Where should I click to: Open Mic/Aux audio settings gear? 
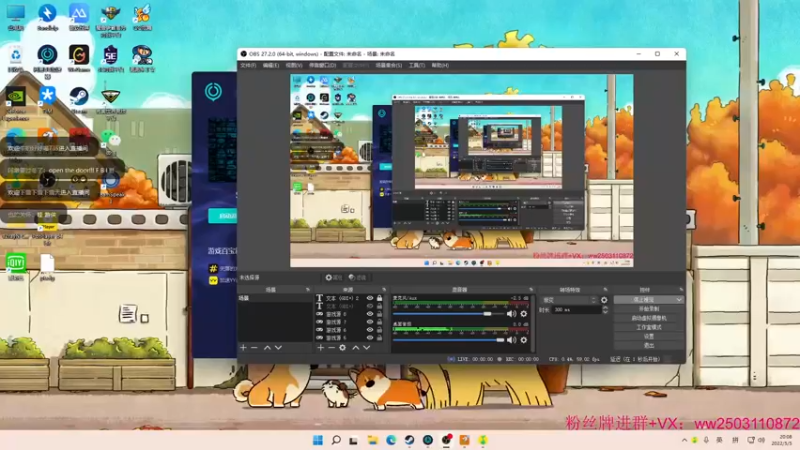pyautogui.click(x=524, y=314)
